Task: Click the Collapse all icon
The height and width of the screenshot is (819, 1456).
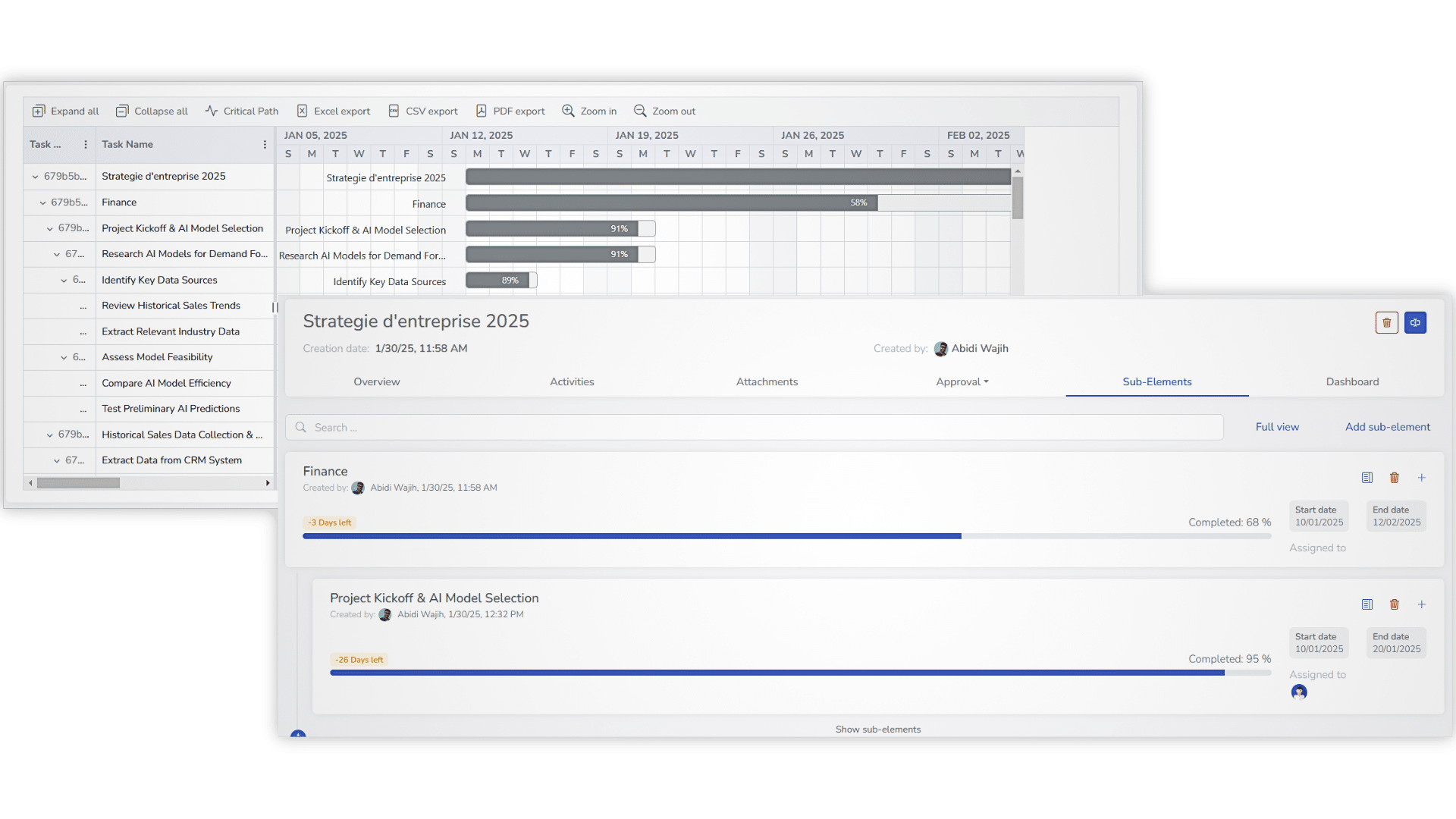Action: coord(122,111)
